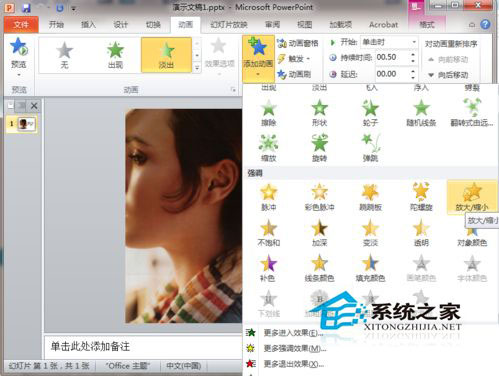
Task: Click the 延迟 delay field
Action: [392, 74]
